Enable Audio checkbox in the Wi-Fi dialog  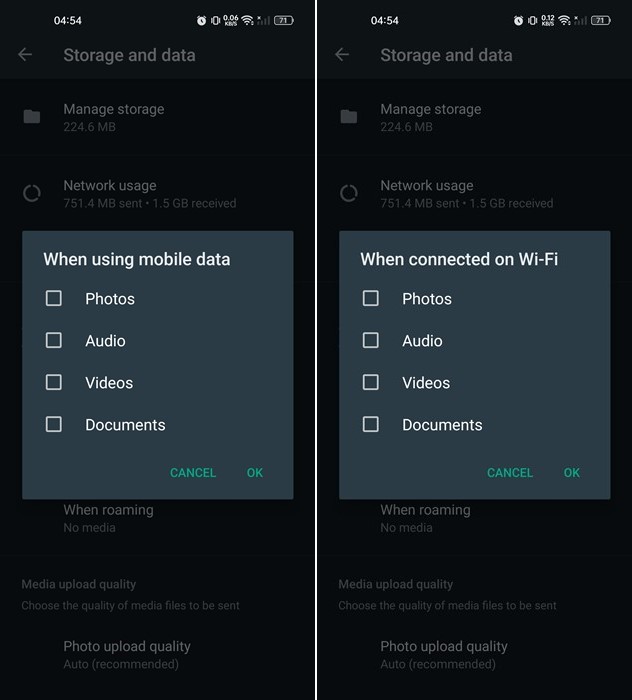coord(371,340)
